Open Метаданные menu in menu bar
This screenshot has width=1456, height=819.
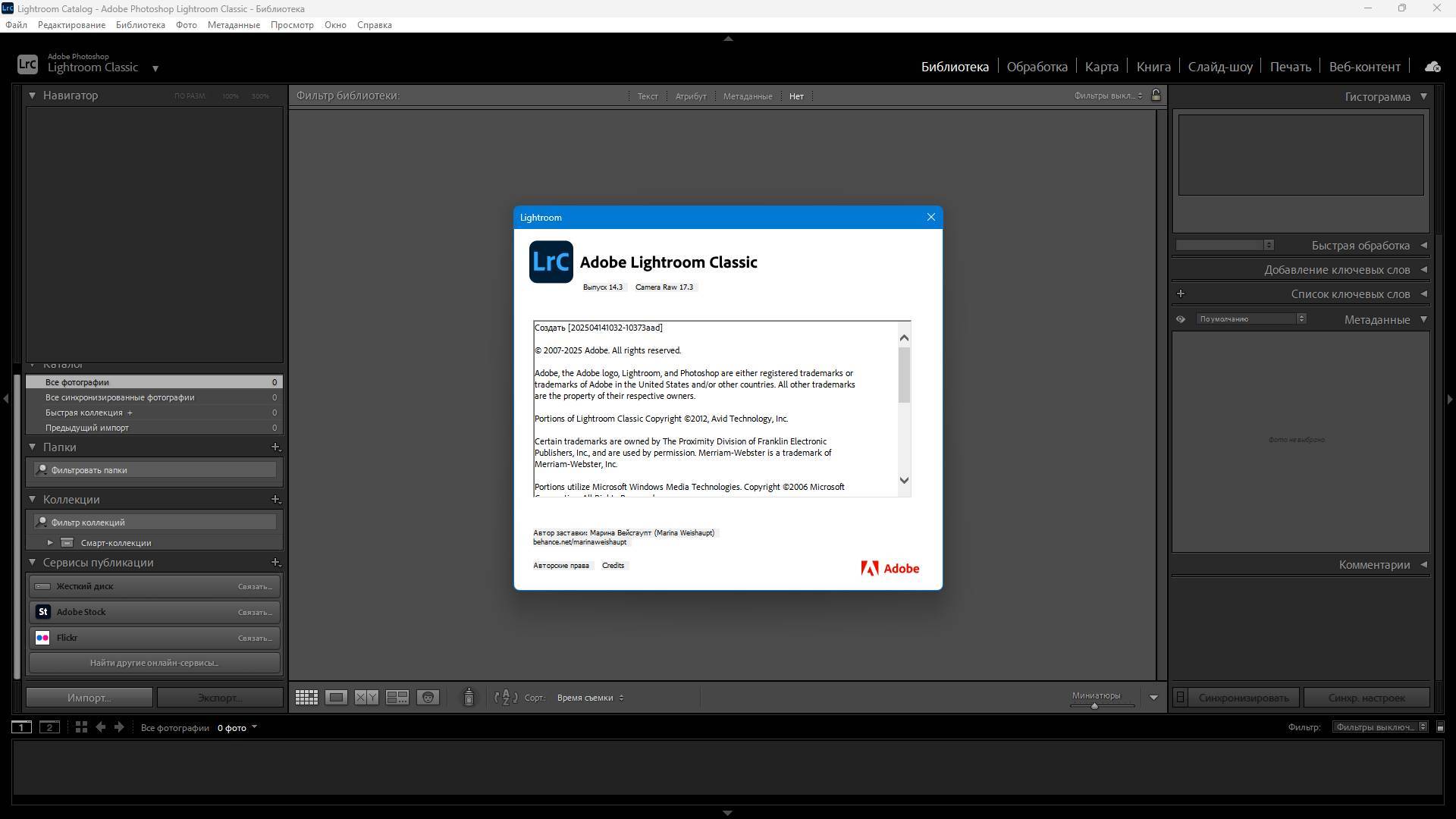pos(234,25)
